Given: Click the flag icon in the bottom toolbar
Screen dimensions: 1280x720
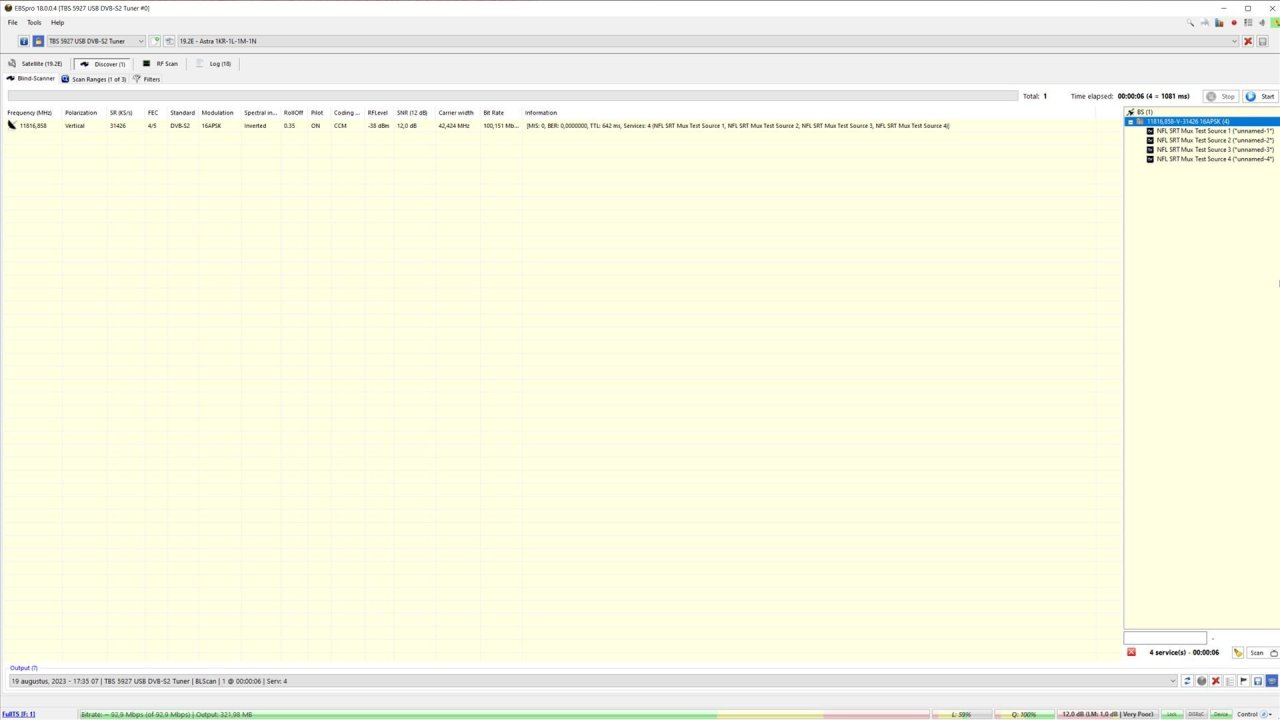Looking at the screenshot, I should 1244,681.
